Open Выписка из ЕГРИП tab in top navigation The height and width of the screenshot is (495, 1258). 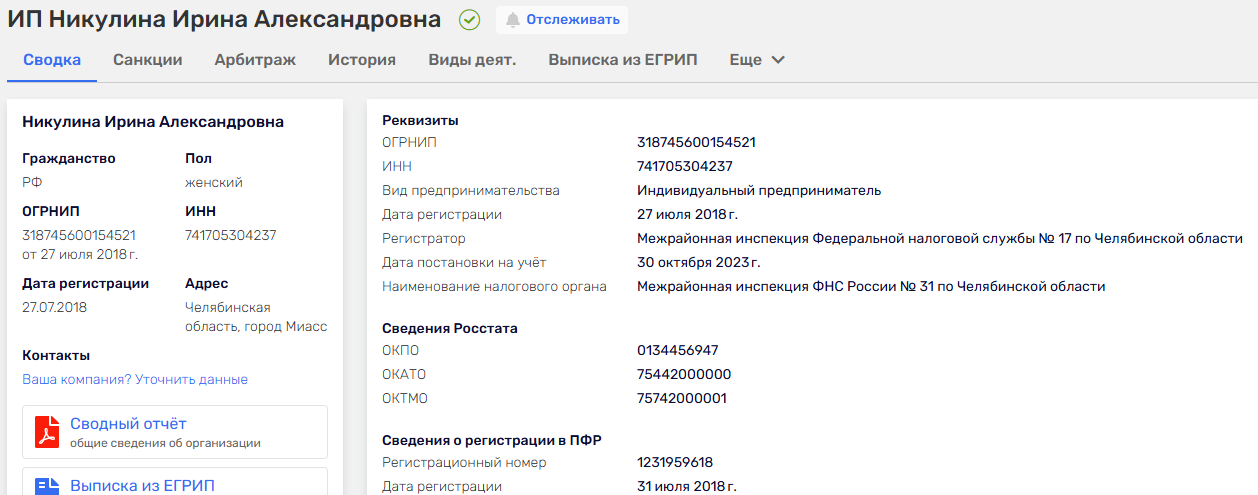point(623,60)
